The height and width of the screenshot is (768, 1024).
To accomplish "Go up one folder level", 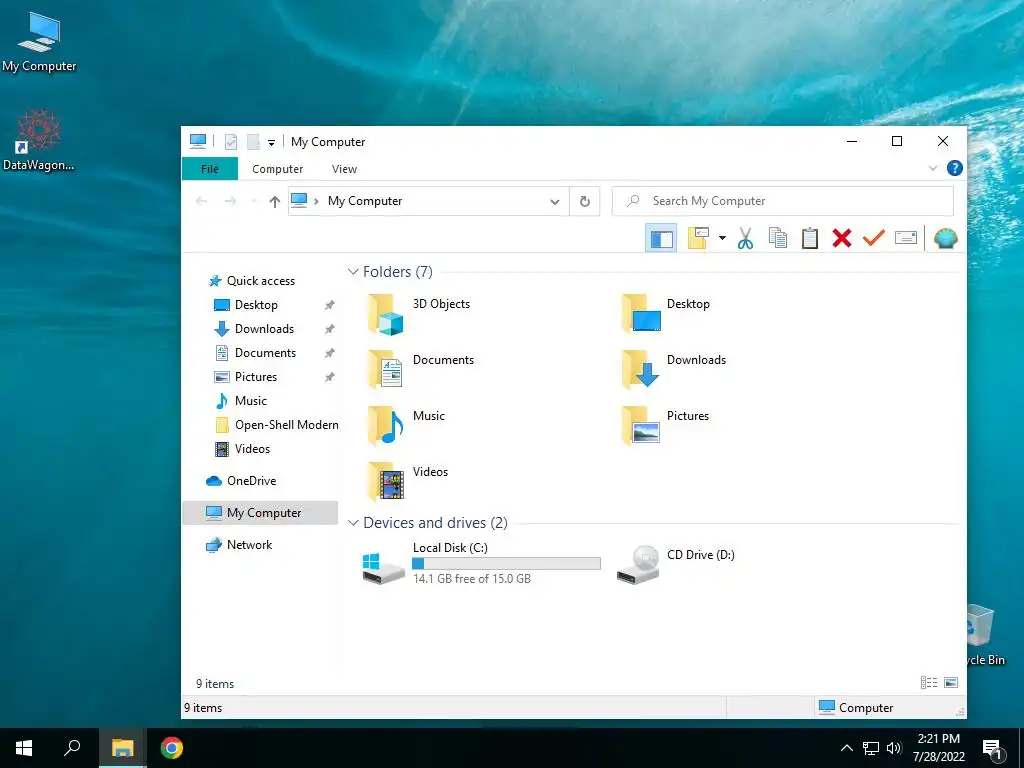I will [275, 202].
